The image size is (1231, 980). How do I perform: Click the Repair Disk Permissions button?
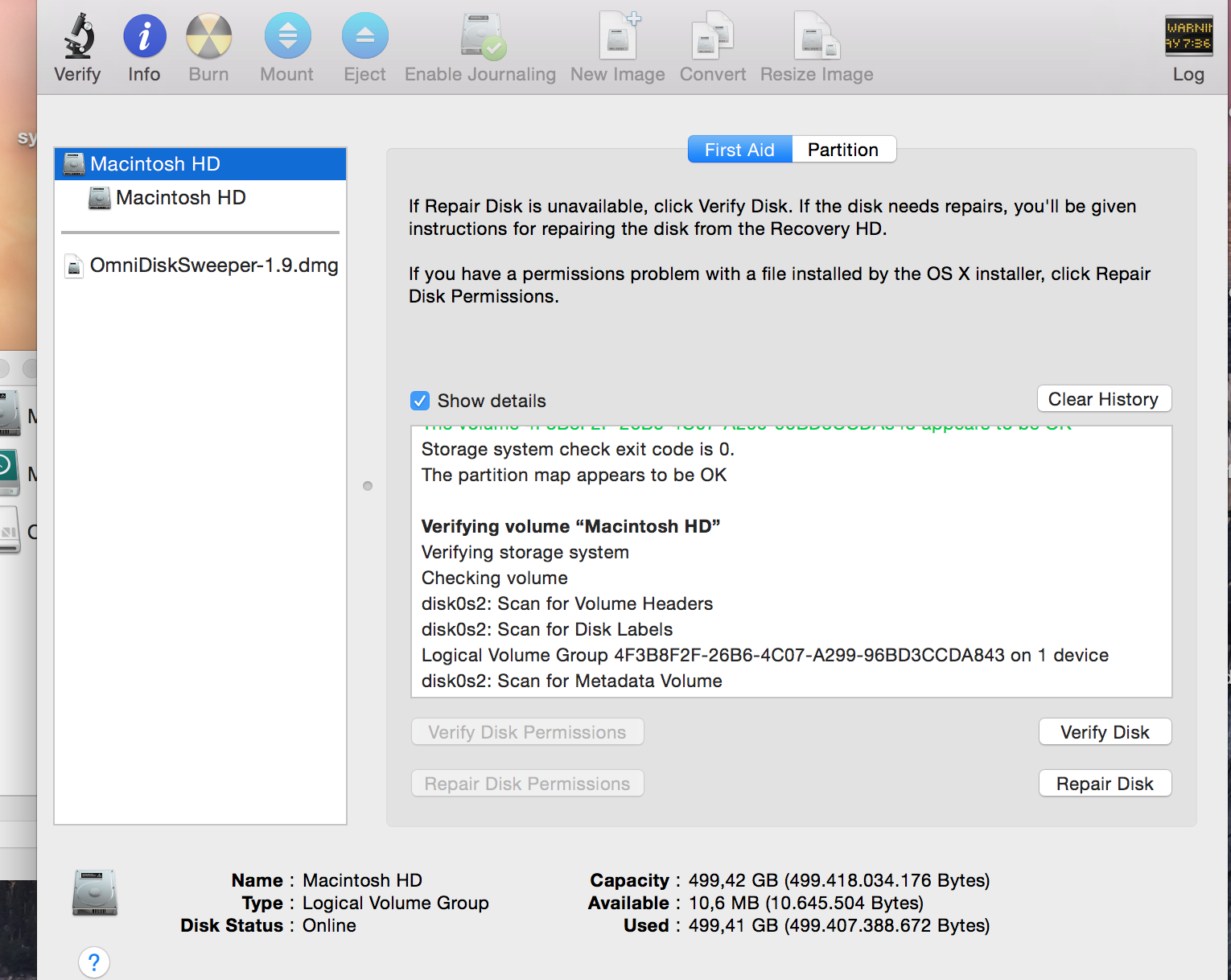tap(528, 784)
